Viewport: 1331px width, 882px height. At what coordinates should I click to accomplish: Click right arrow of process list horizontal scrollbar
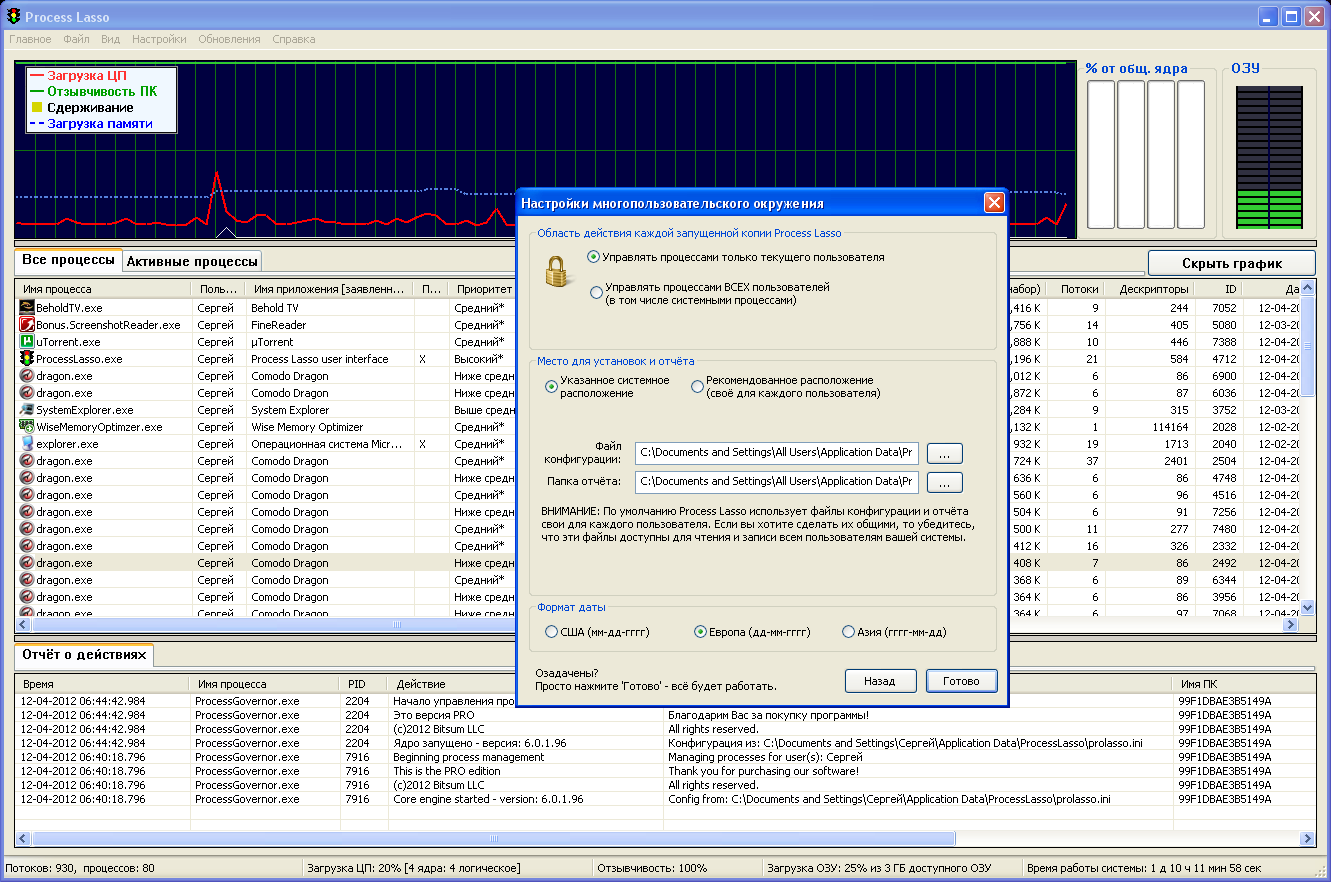[x=1290, y=625]
